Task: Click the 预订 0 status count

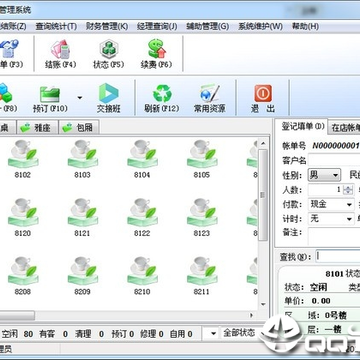Action: 122,333
